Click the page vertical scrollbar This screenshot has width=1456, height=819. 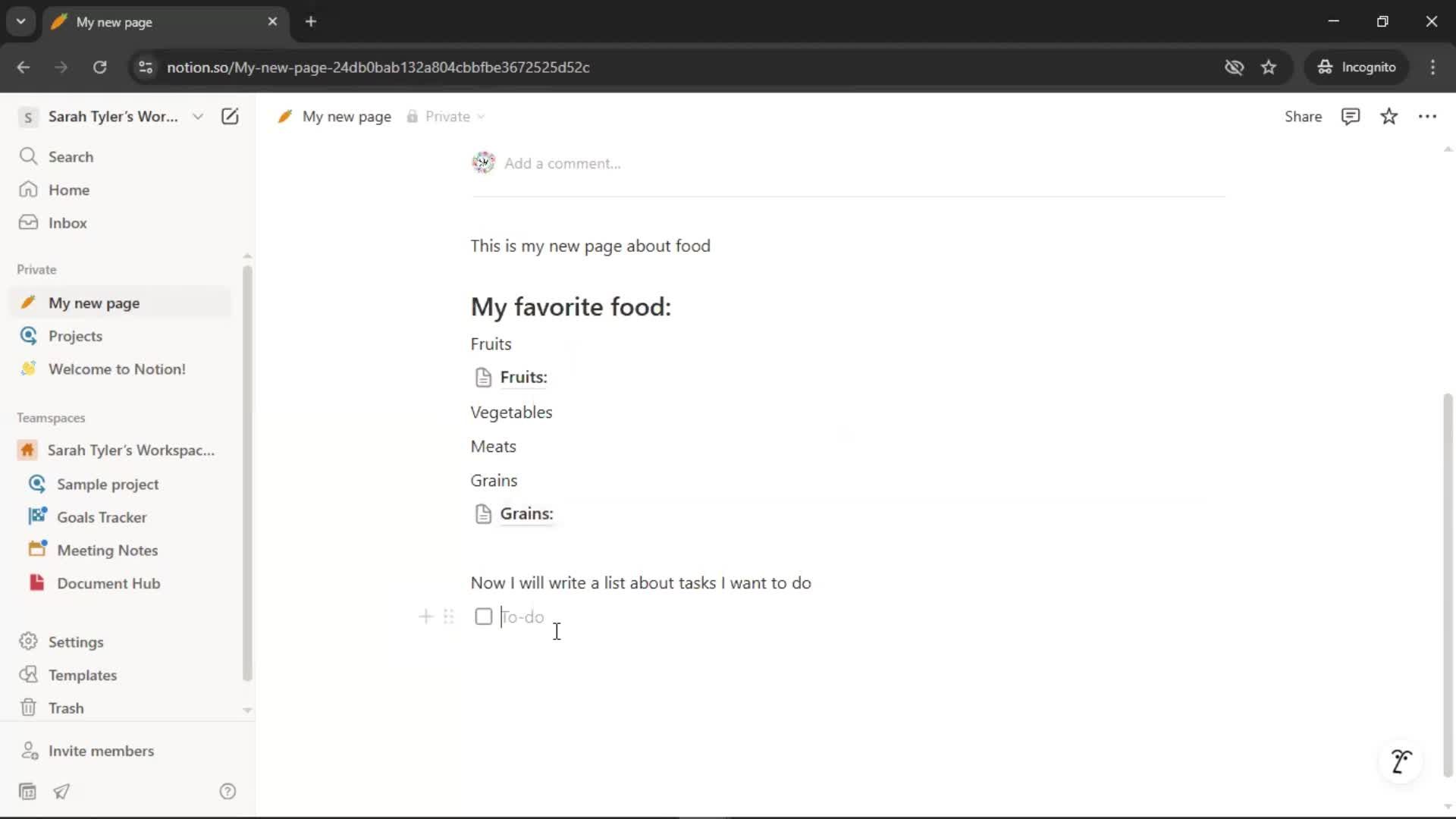pos(1448,584)
